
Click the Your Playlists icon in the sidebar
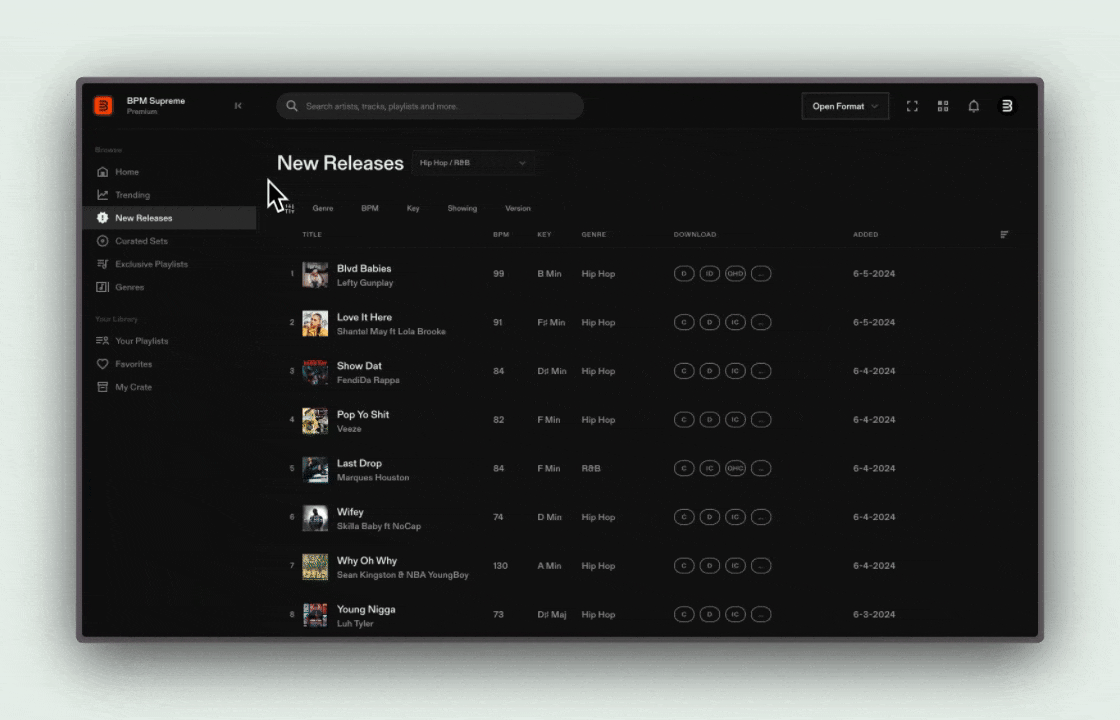click(x=102, y=341)
